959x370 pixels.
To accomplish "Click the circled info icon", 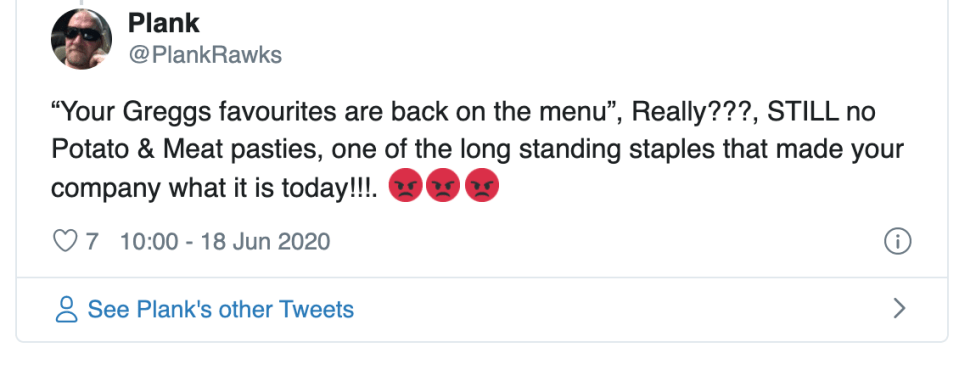I will point(897,241).
